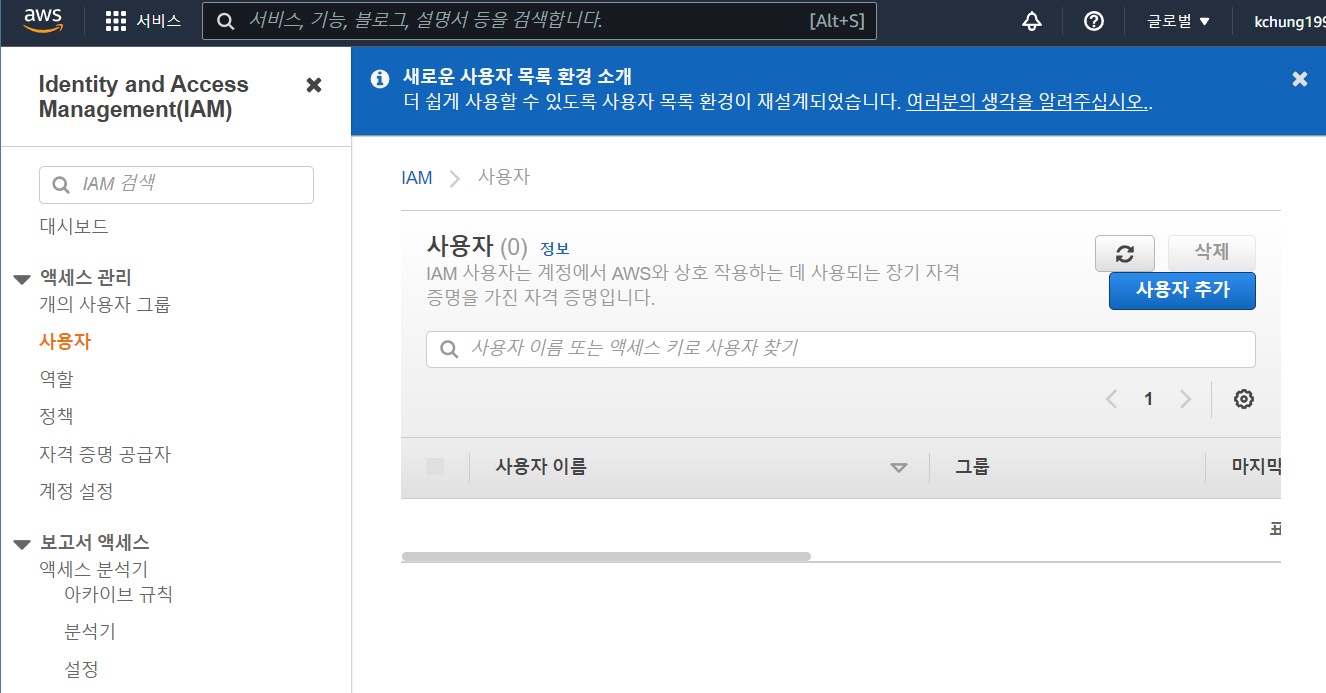This screenshot has height=693, width=1326.
Task: Toggle the select-all users checkbox
Action: click(435, 466)
